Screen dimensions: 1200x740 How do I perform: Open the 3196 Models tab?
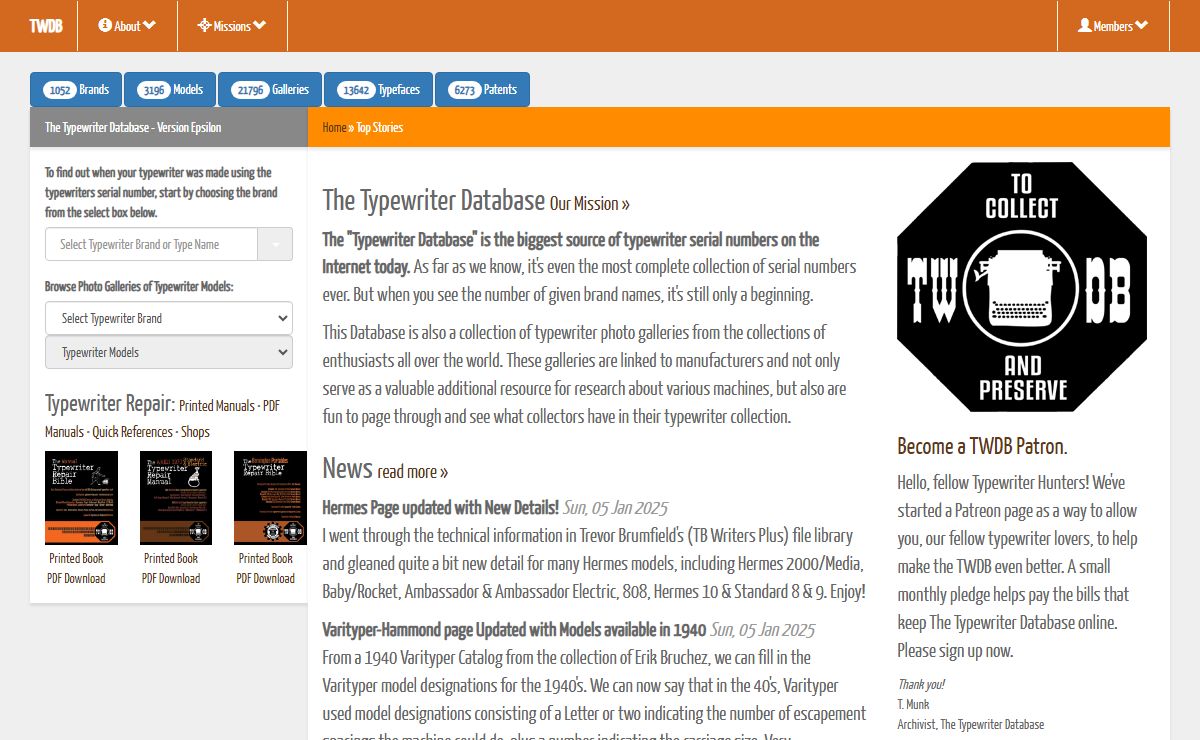170,89
